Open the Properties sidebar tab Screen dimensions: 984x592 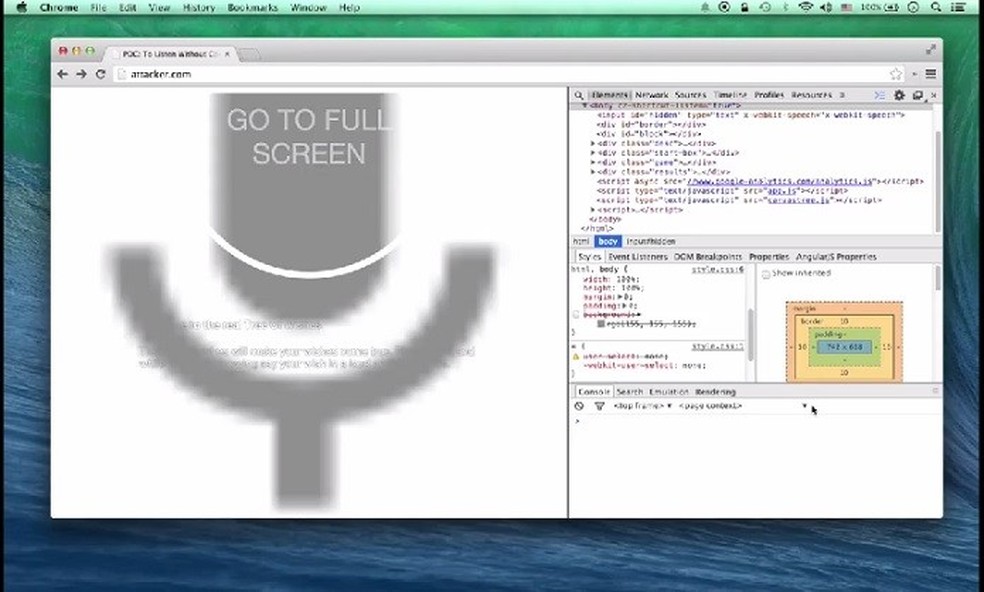769,257
